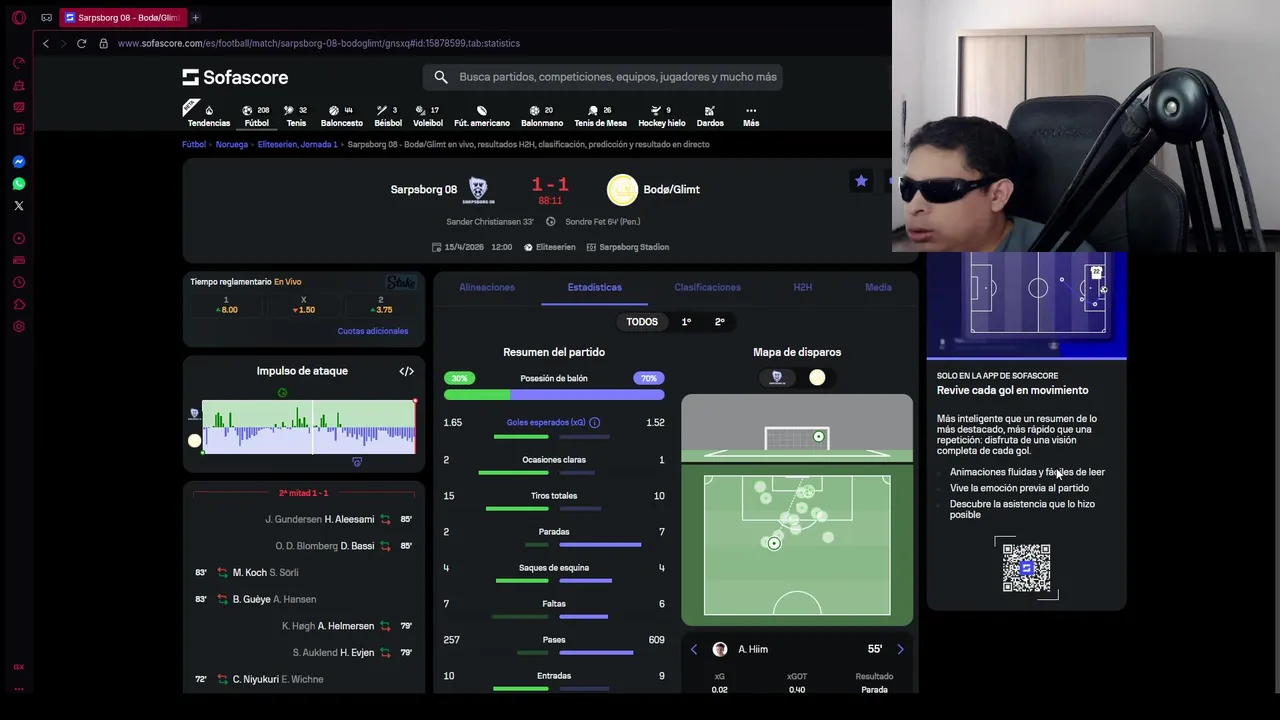Switch to the Clasificaciones tab
The image size is (1280, 720).
tap(707, 287)
